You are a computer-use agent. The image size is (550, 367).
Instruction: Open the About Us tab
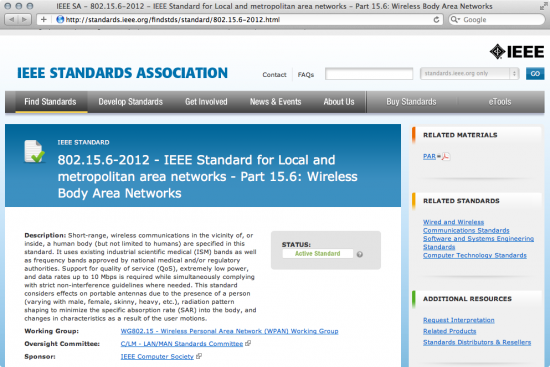339,102
